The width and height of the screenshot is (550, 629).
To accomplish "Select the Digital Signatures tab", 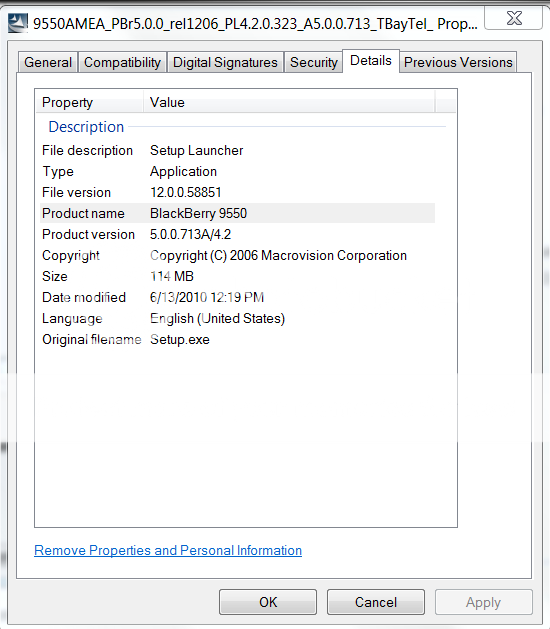I will click(x=225, y=62).
